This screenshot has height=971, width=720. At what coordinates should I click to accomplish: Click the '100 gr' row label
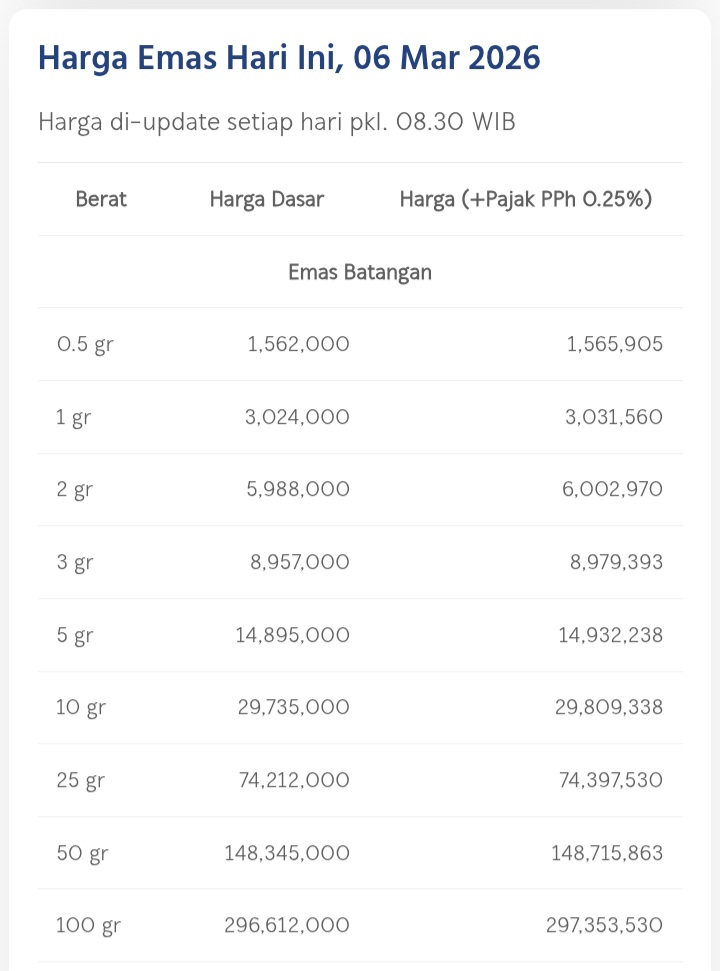click(x=88, y=925)
